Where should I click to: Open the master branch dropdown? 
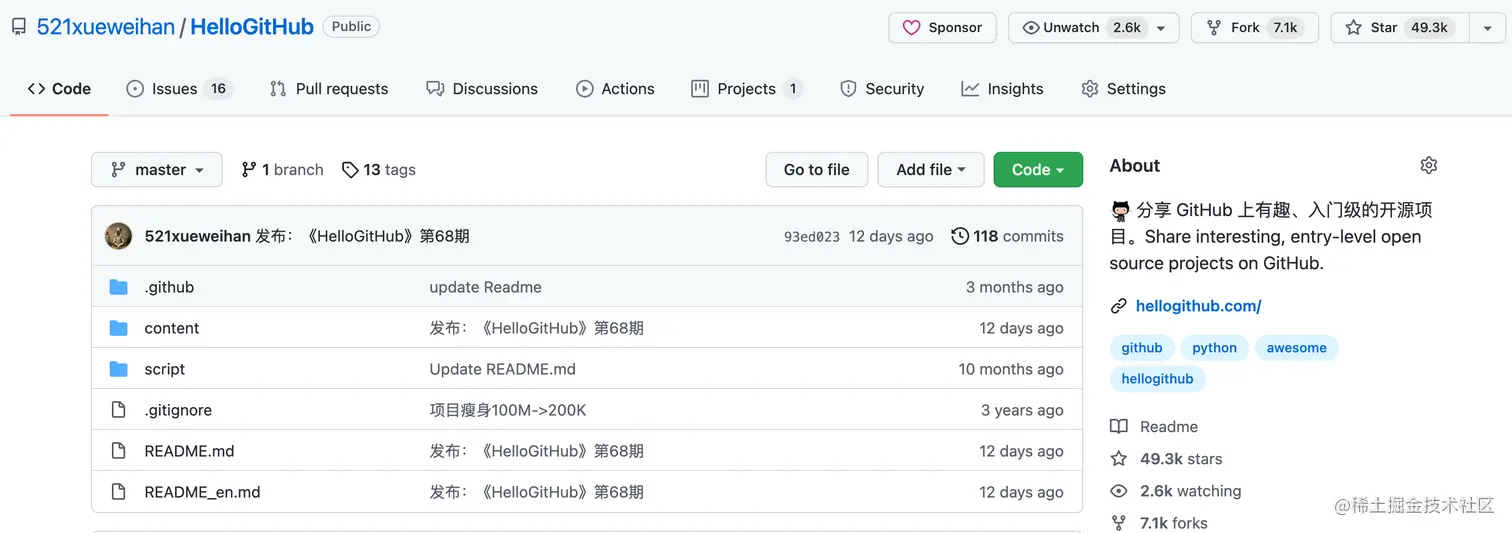pos(156,170)
